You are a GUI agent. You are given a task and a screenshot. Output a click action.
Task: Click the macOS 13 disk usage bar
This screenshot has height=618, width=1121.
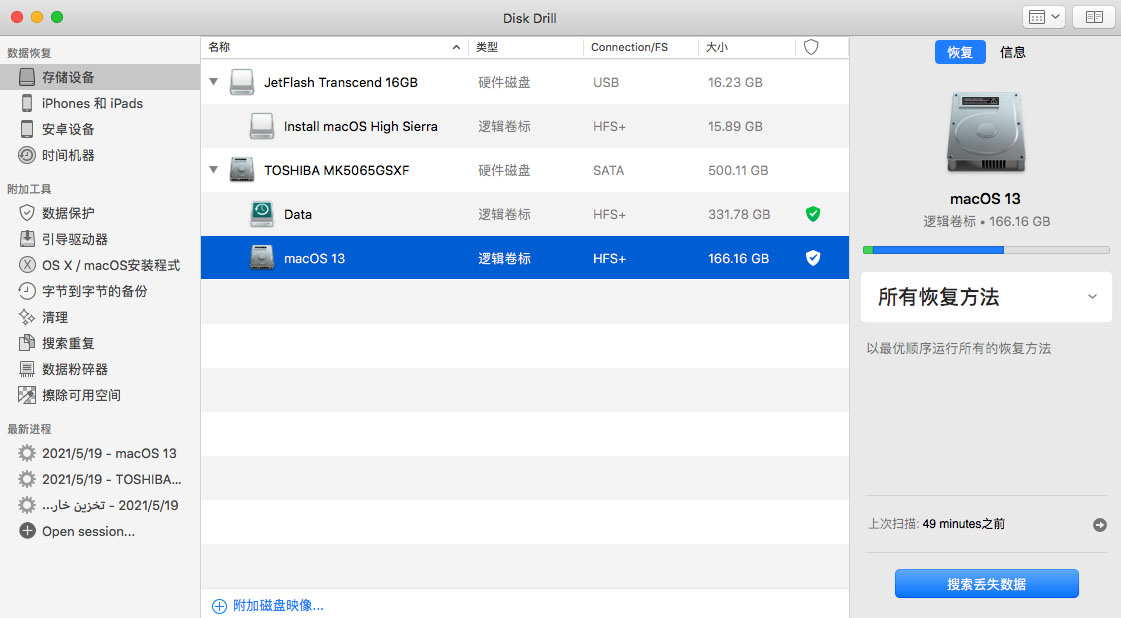click(986, 250)
